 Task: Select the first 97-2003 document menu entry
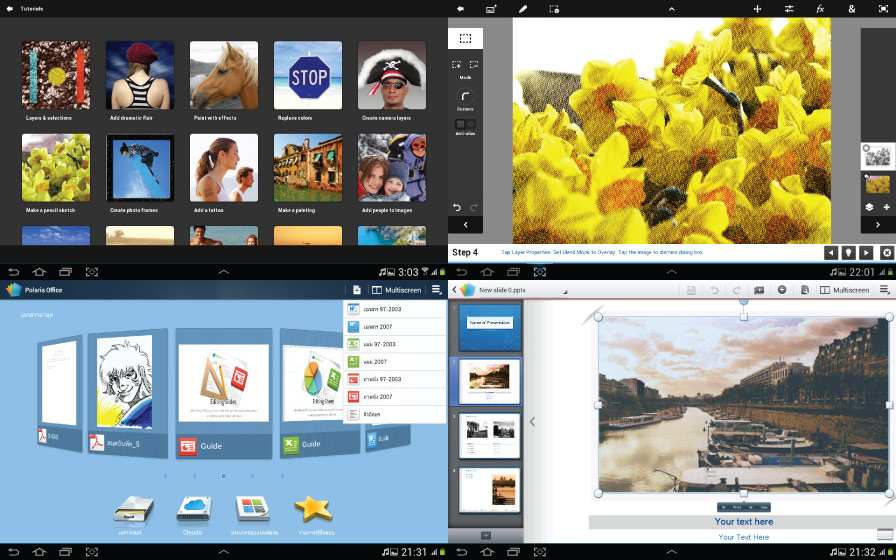(x=394, y=310)
